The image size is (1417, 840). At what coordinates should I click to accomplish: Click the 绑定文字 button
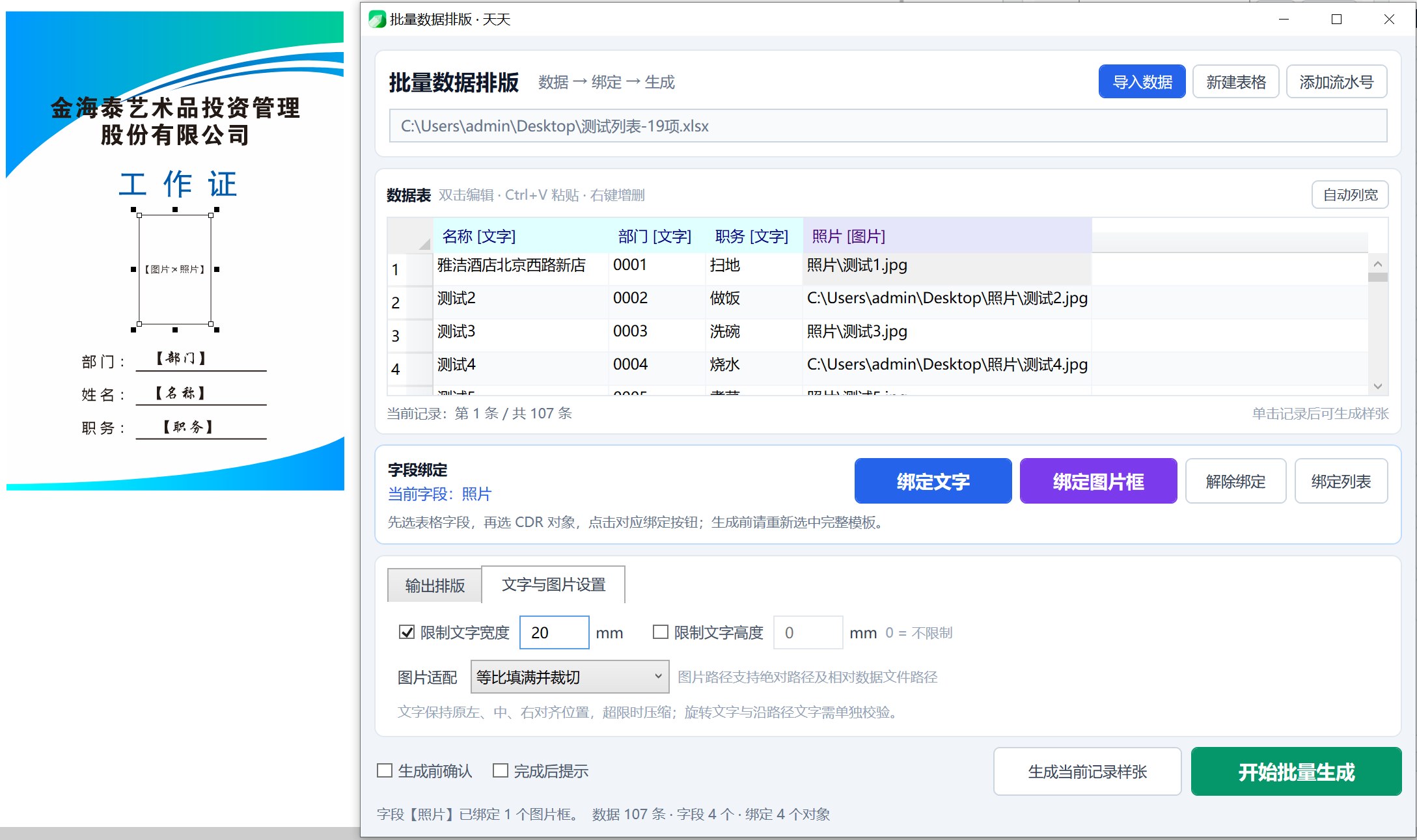(x=933, y=481)
